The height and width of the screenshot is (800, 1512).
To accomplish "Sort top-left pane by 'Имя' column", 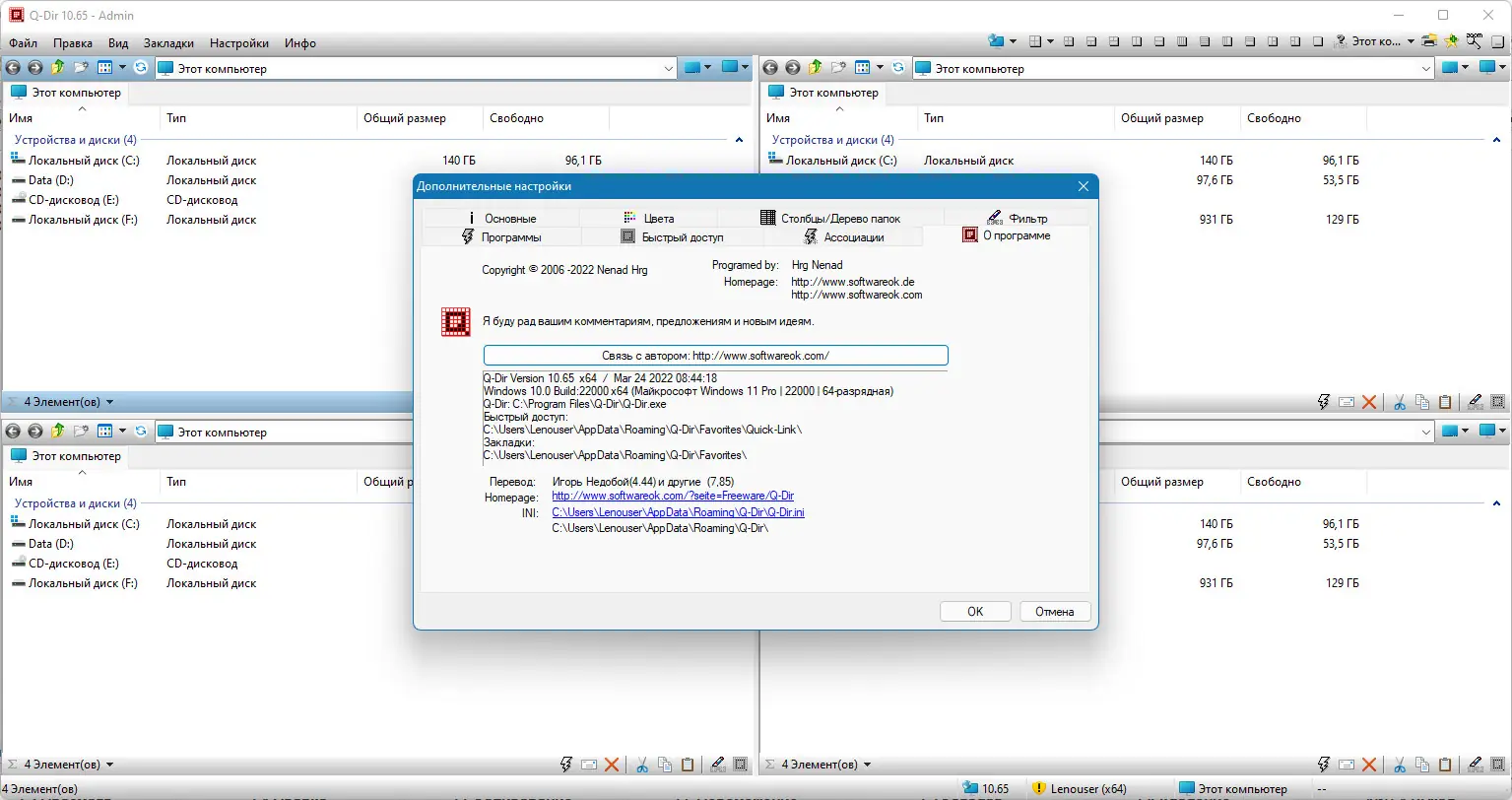I will coord(82,118).
